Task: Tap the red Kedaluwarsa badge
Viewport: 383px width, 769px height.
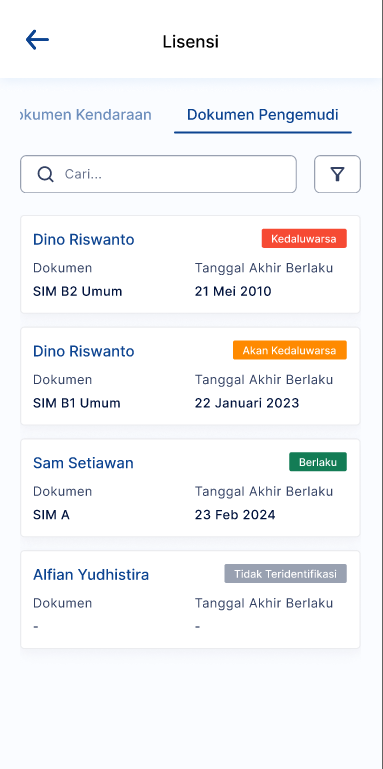Action: 304,239
